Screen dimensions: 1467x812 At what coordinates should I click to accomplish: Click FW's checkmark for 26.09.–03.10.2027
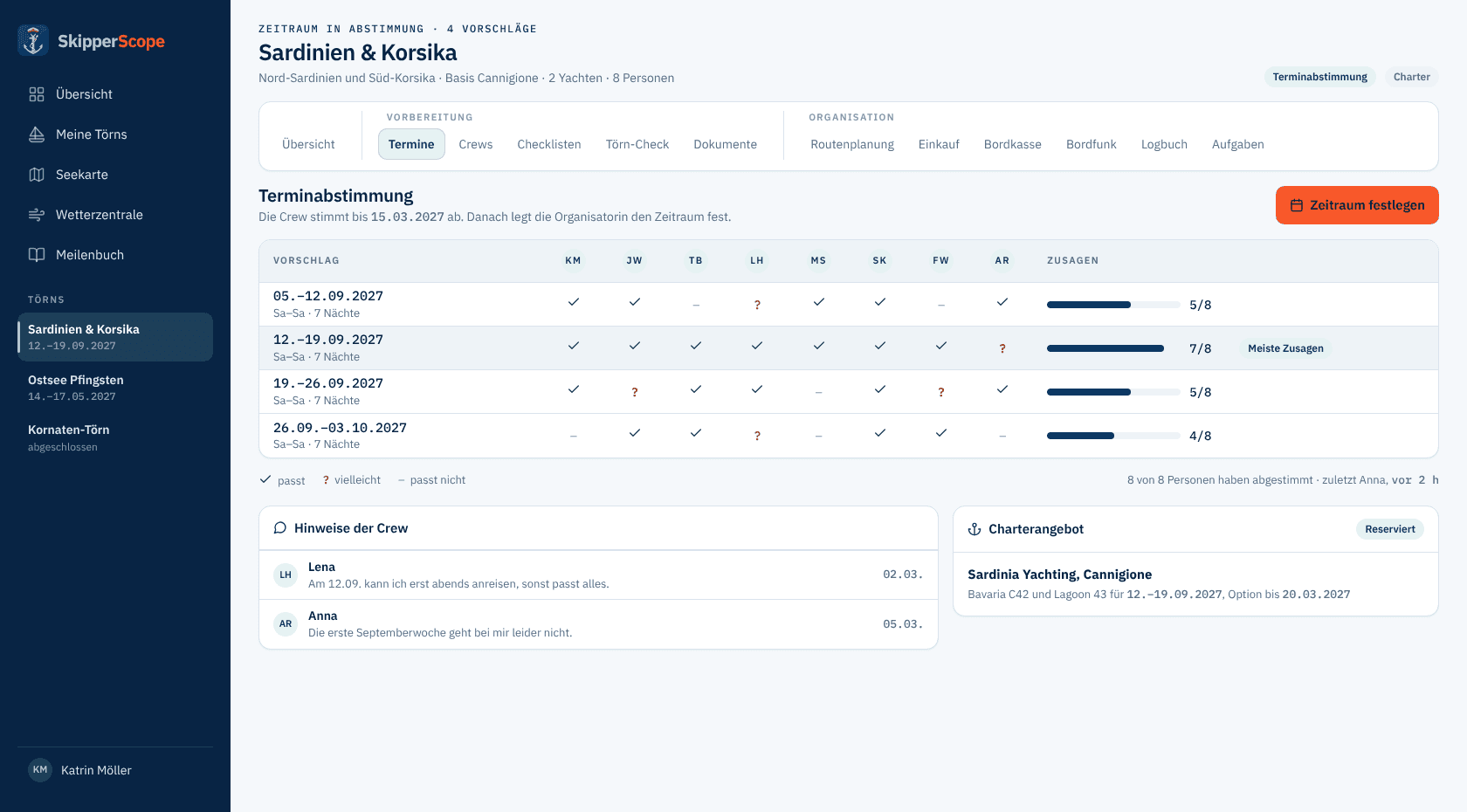(x=941, y=433)
